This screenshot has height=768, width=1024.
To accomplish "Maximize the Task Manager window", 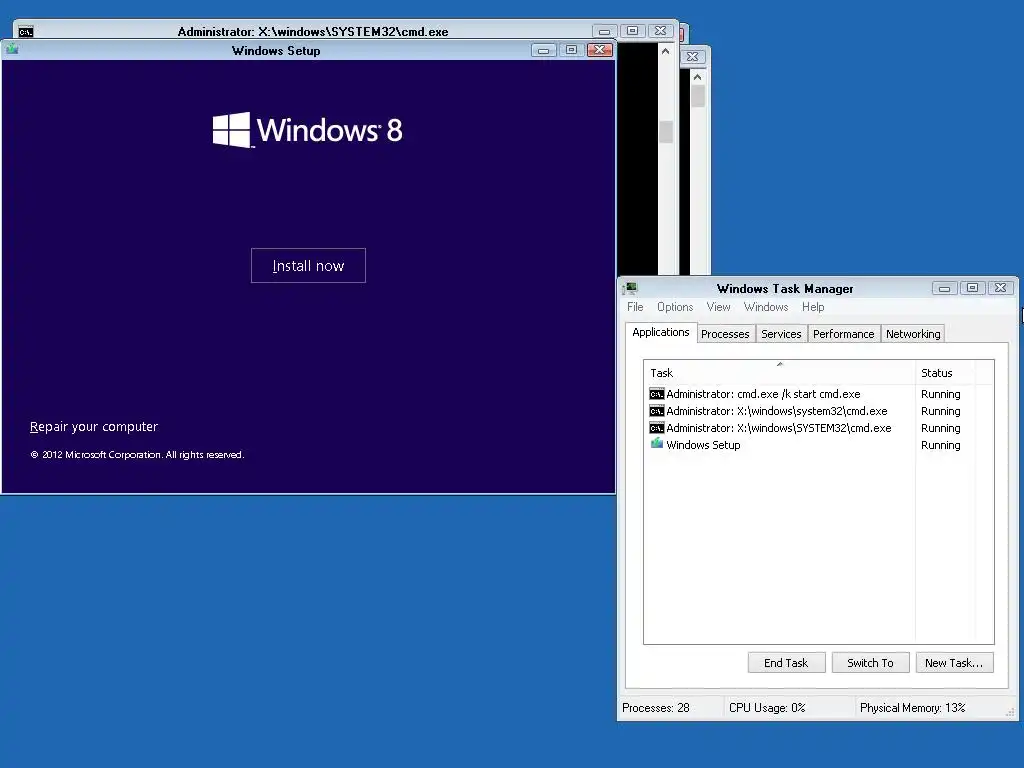I will click(x=972, y=288).
